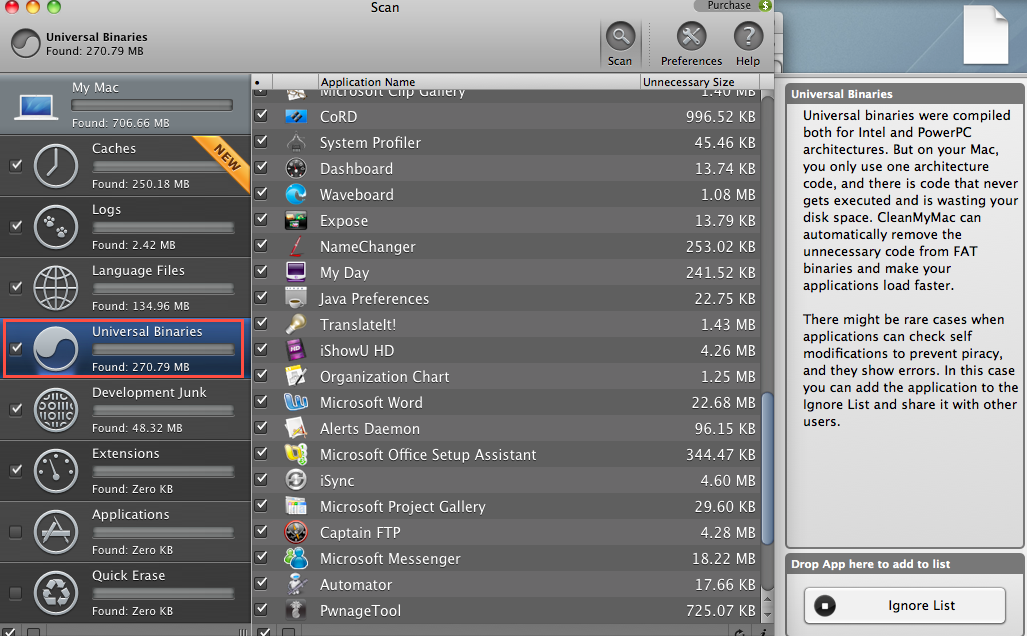The image size is (1027, 636).
Task: Toggle the Caches category checkbox
Action: click(x=16, y=166)
